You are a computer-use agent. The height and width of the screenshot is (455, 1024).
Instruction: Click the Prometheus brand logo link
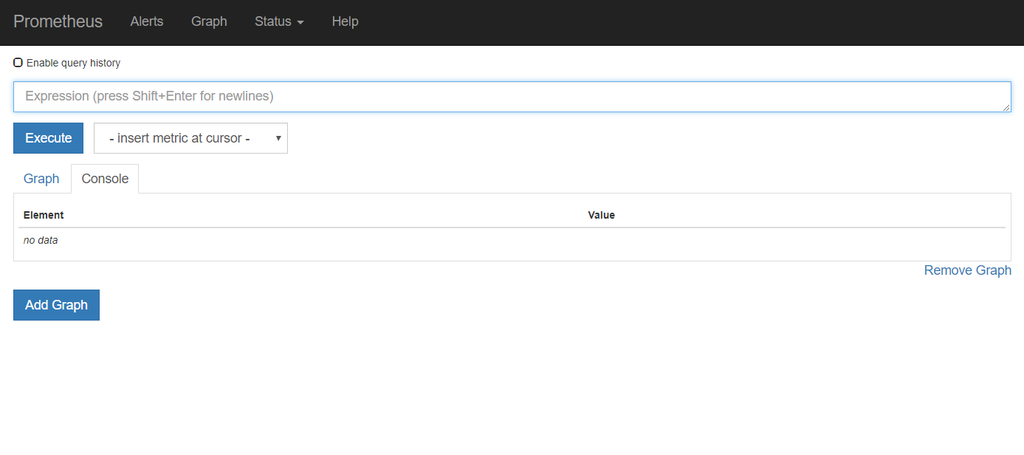click(57, 22)
